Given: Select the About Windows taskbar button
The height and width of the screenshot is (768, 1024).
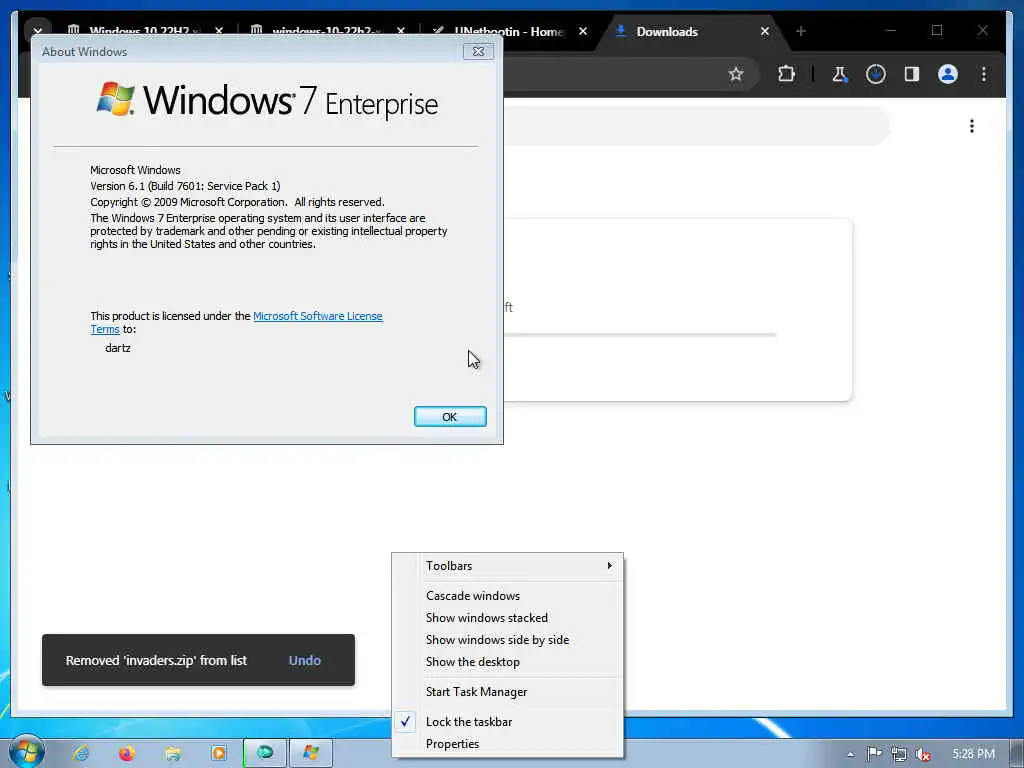Looking at the screenshot, I should pyautogui.click(x=311, y=752).
